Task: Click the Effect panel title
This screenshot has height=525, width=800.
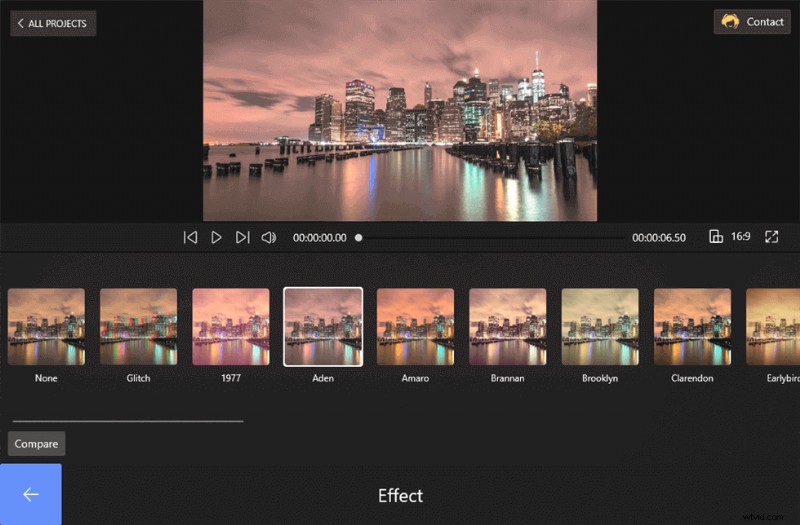Action: [x=400, y=495]
